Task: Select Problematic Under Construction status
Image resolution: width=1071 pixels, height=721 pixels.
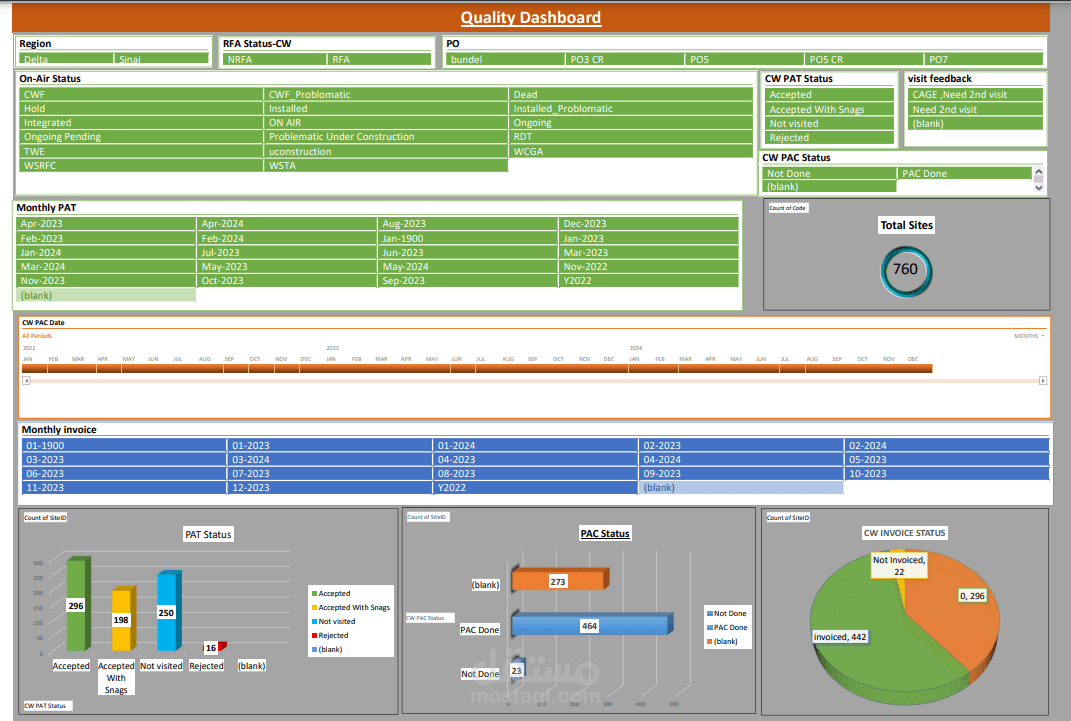Action: 385,137
